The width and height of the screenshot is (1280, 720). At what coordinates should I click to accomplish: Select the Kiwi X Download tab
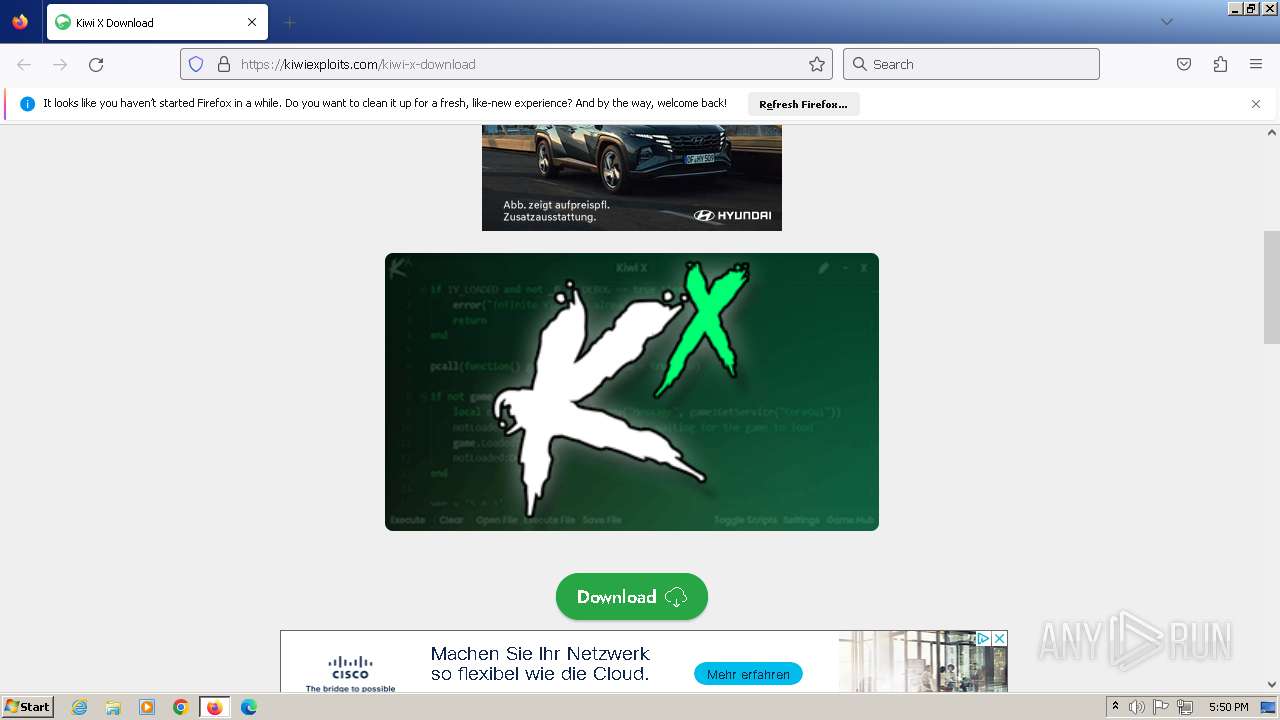[156, 22]
